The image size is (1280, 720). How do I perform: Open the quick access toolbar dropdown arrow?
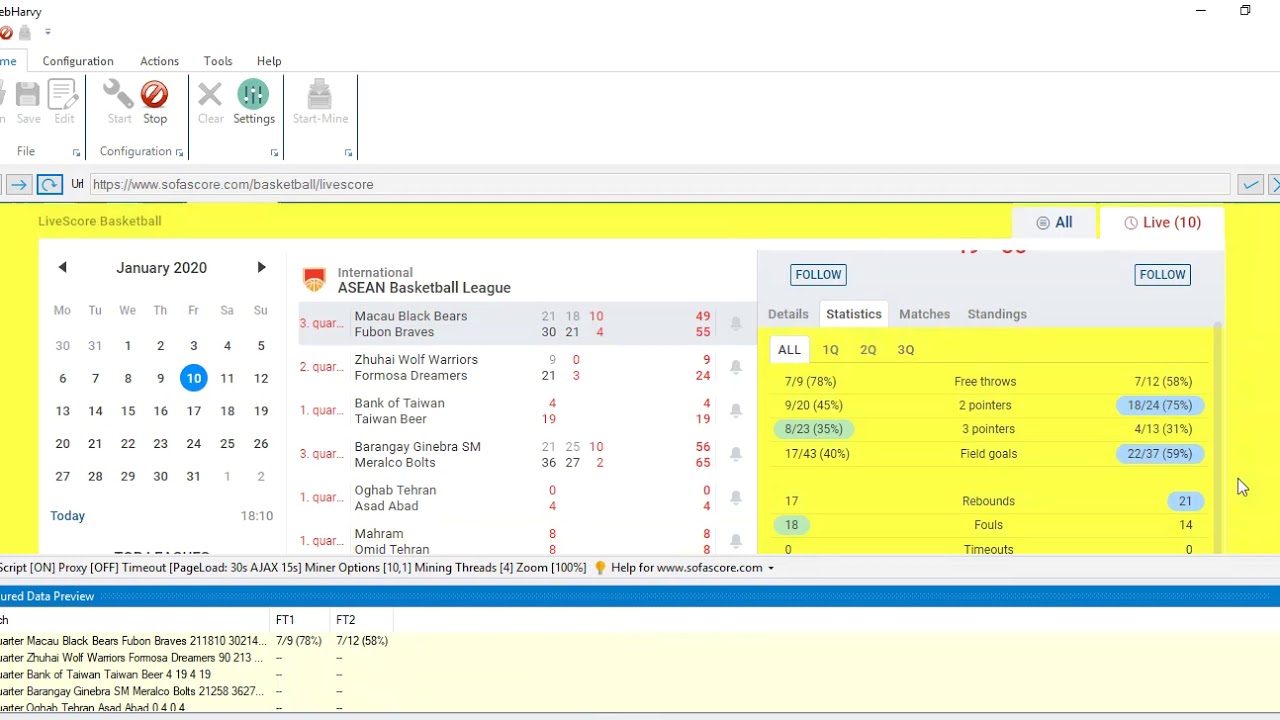coord(47,32)
